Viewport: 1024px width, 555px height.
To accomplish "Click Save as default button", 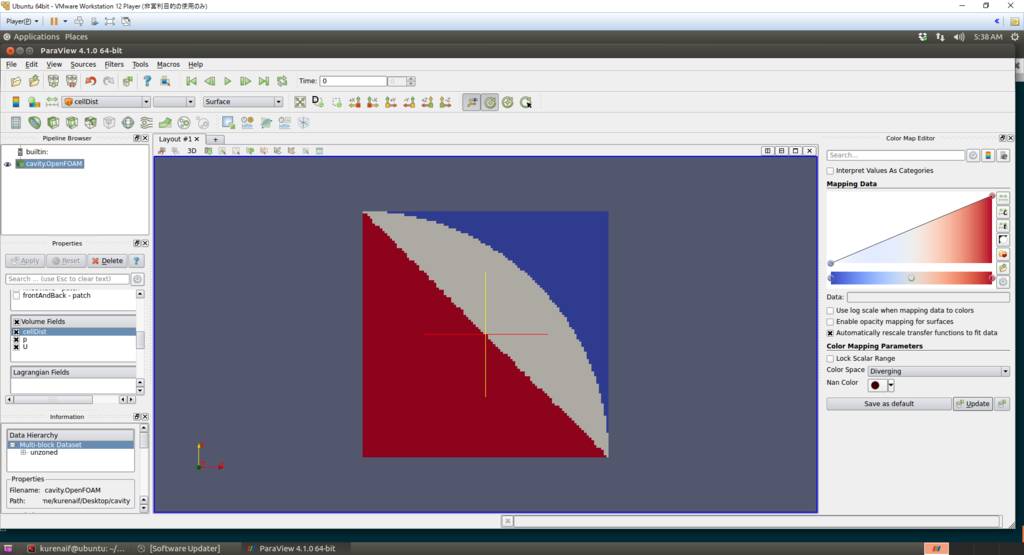I will coord(889,404).
